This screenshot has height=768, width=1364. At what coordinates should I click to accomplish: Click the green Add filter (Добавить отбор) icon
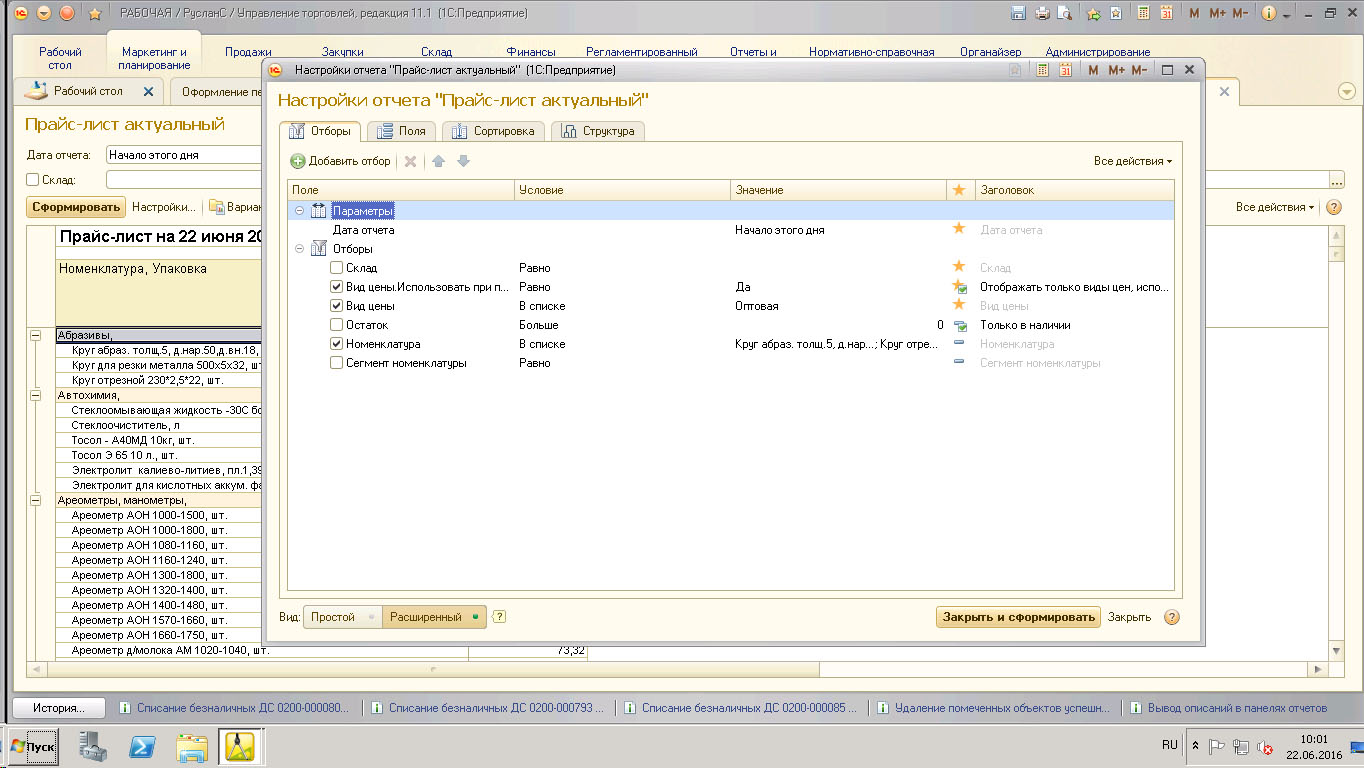click(x=298, y=161)
